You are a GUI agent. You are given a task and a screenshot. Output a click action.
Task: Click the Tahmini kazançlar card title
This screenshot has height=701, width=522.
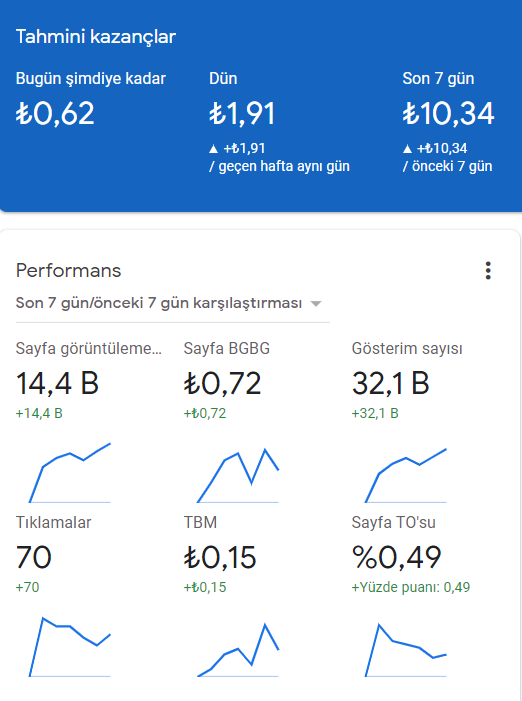click(x=96, y=37)
